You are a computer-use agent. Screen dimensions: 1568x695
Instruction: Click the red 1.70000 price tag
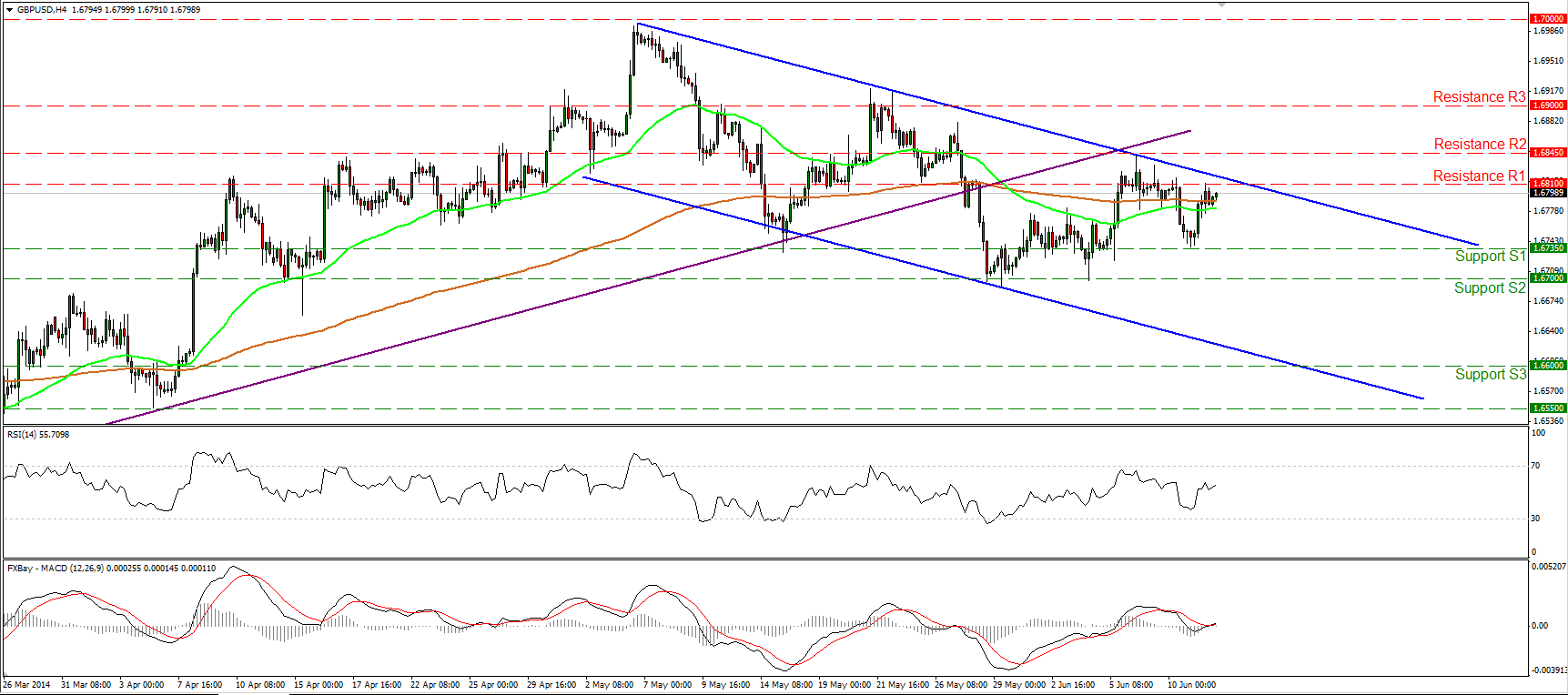coord(1548,19)
